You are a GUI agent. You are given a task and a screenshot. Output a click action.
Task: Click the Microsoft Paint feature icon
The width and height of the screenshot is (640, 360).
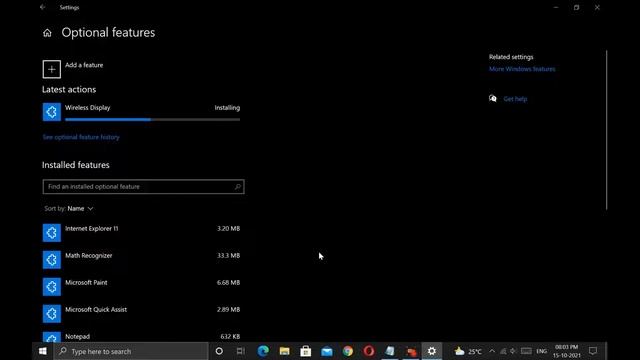(x=51, y=287)
